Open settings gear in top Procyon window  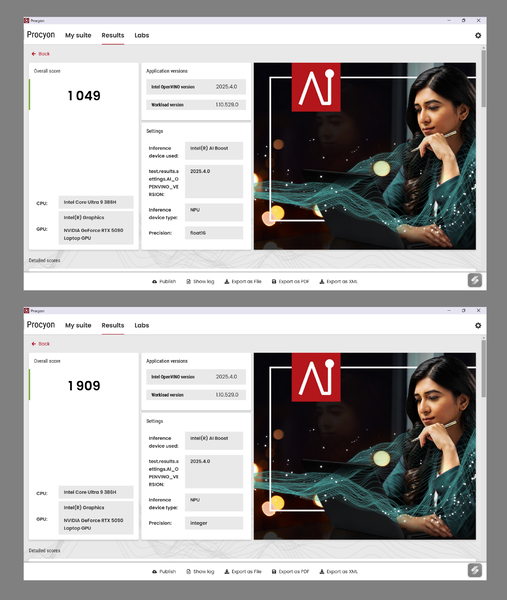pyautogui.click(x=478, y=35)
